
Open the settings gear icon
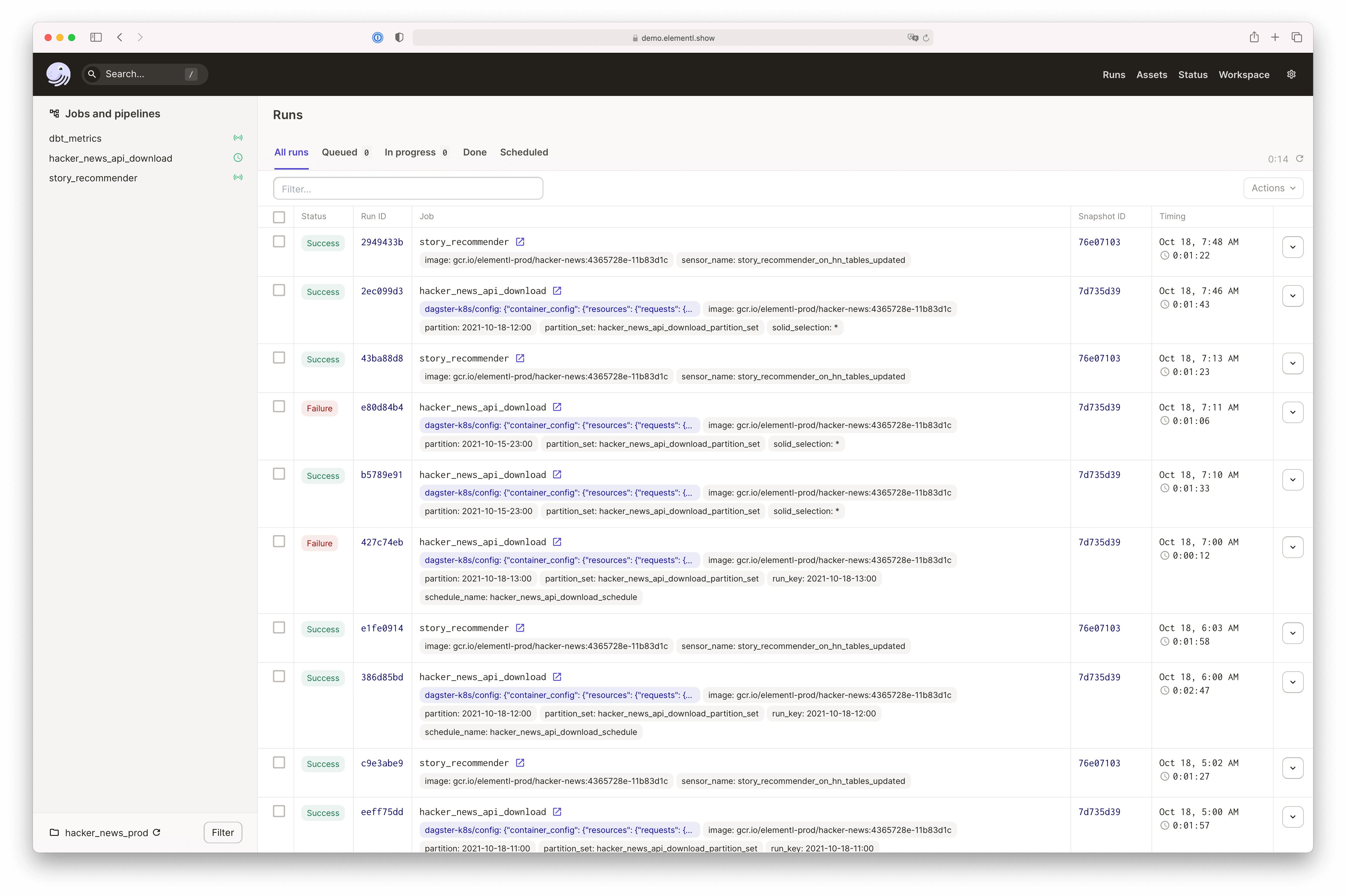pos(1291,74)
